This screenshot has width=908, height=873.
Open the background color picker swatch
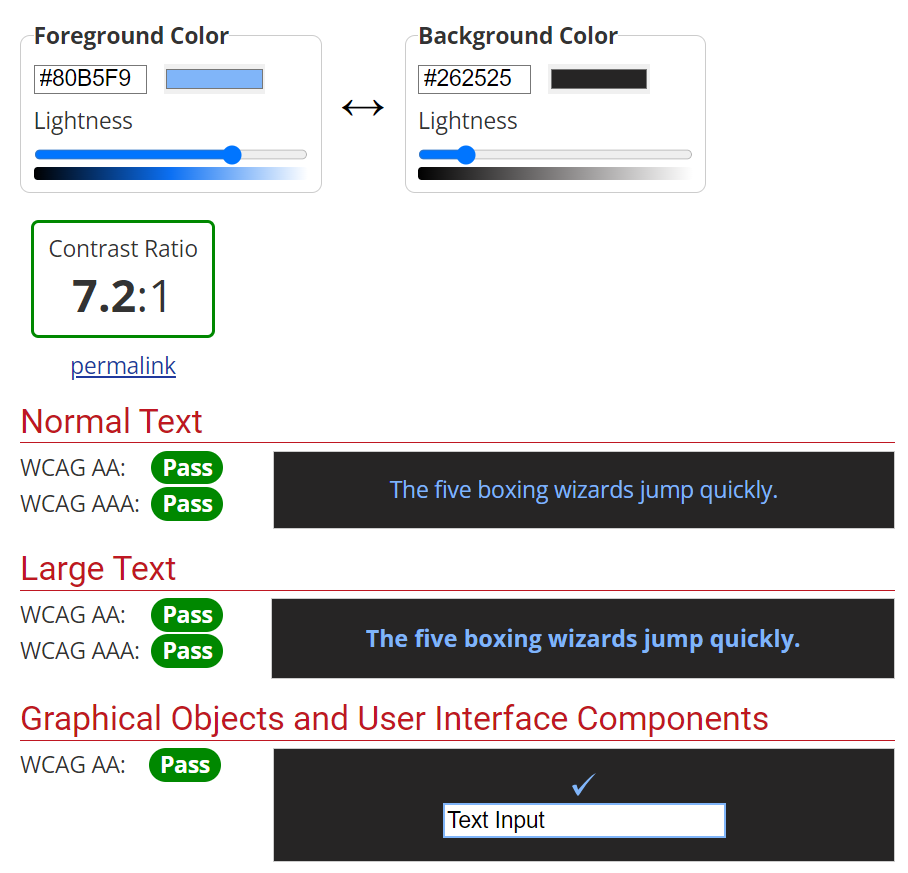pyautogui.click(x=599, y=79)
